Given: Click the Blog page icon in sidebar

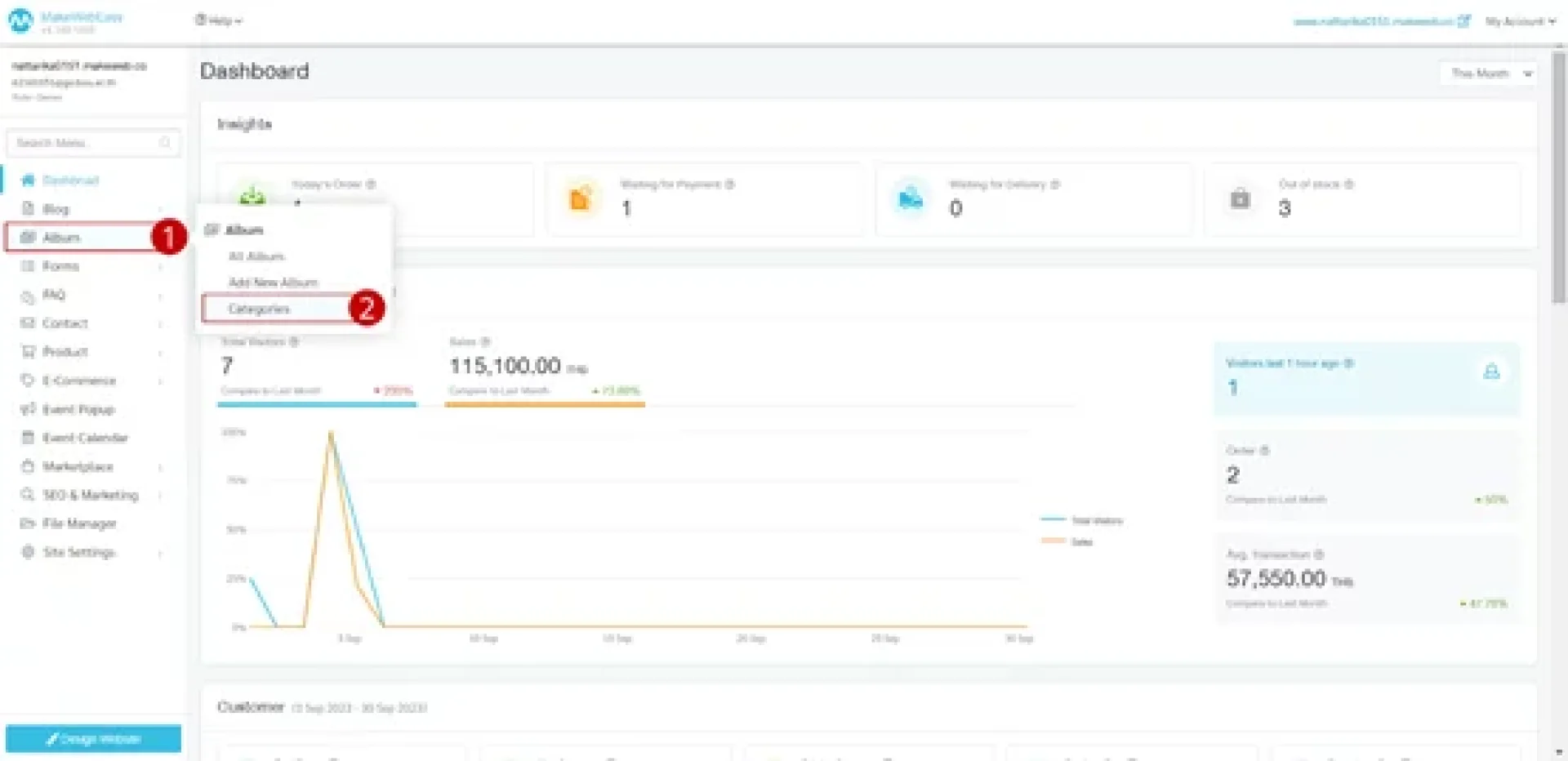Looking at the screenshot, I should tap(28, 209).
